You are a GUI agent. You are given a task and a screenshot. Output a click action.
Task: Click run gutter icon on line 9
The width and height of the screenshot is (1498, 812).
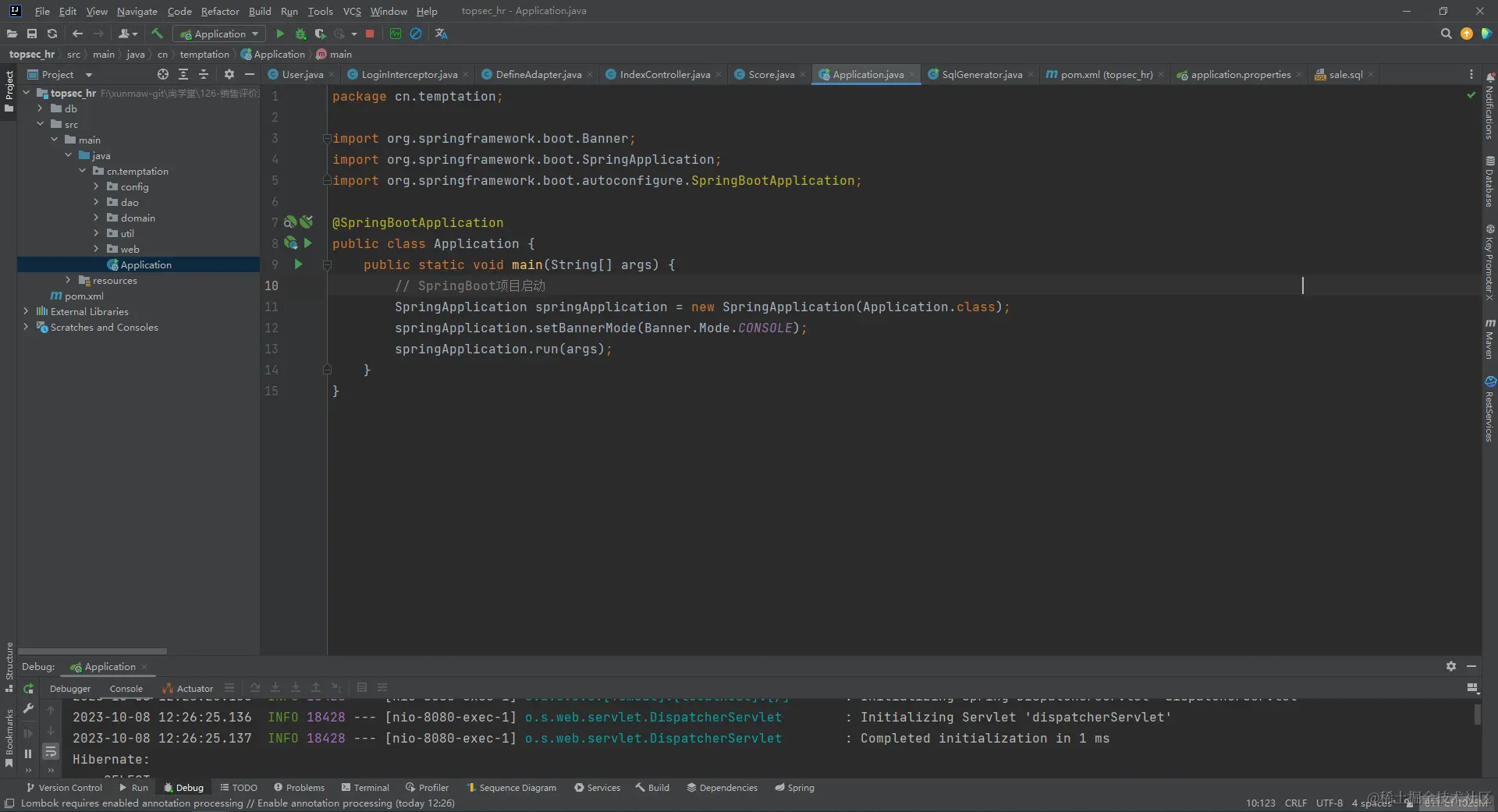pos(298,264)
